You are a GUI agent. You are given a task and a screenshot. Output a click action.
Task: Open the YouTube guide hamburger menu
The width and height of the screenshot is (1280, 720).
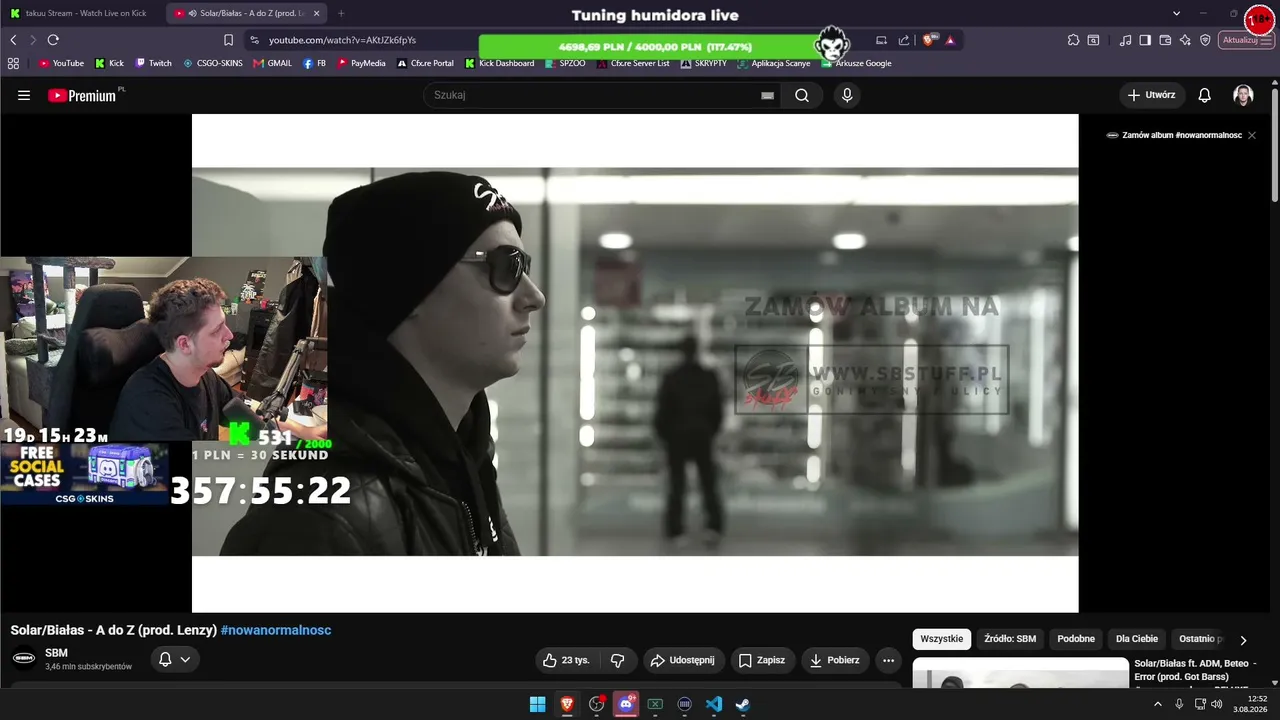click(24, 95)
